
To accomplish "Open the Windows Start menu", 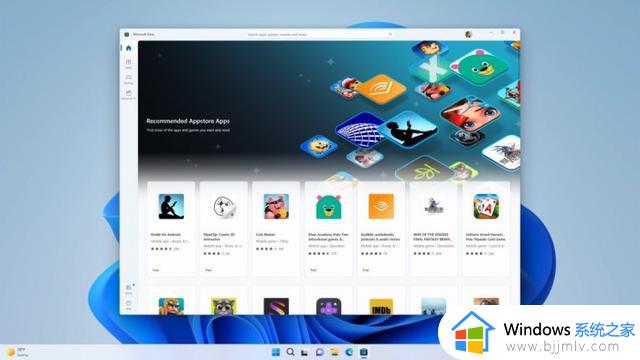I will [276, 352].
